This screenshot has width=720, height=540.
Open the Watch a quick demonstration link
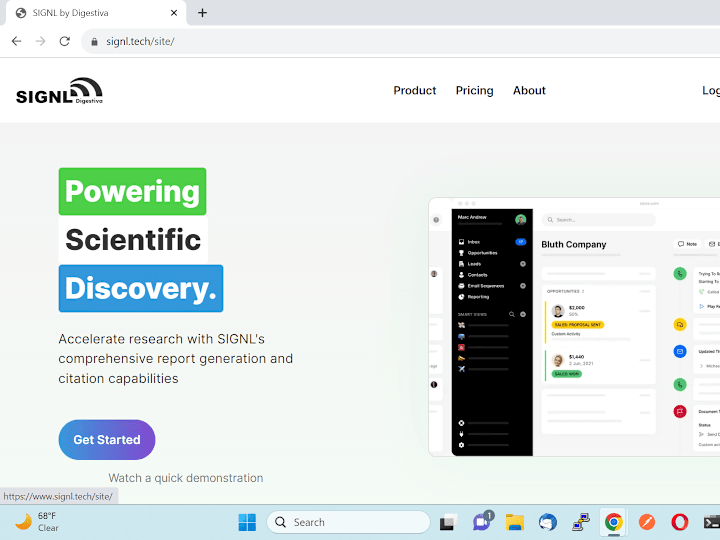pos(186,478)
